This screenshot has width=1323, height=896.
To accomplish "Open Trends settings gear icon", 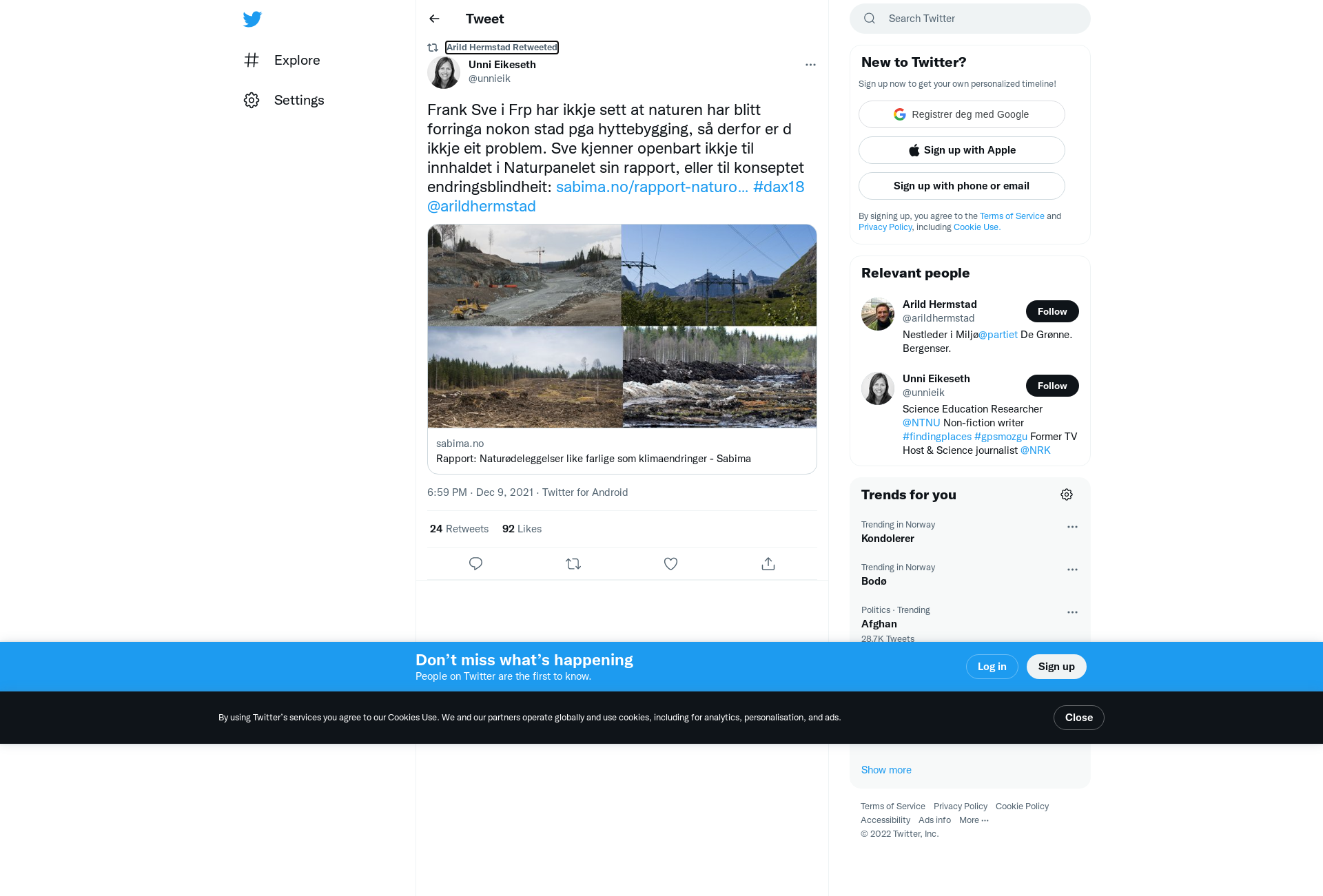I will pos(1067,494).
